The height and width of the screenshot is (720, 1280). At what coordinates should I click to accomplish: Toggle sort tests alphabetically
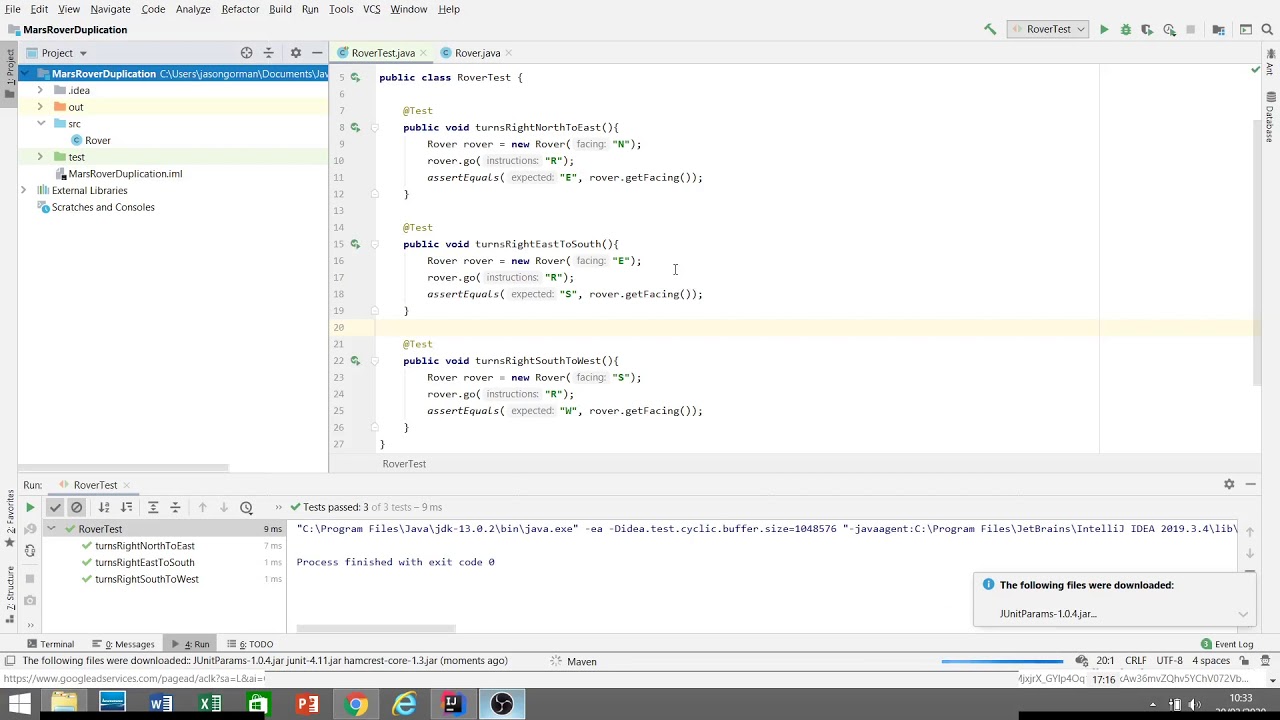pyautogui.click(x=104, y=507)
